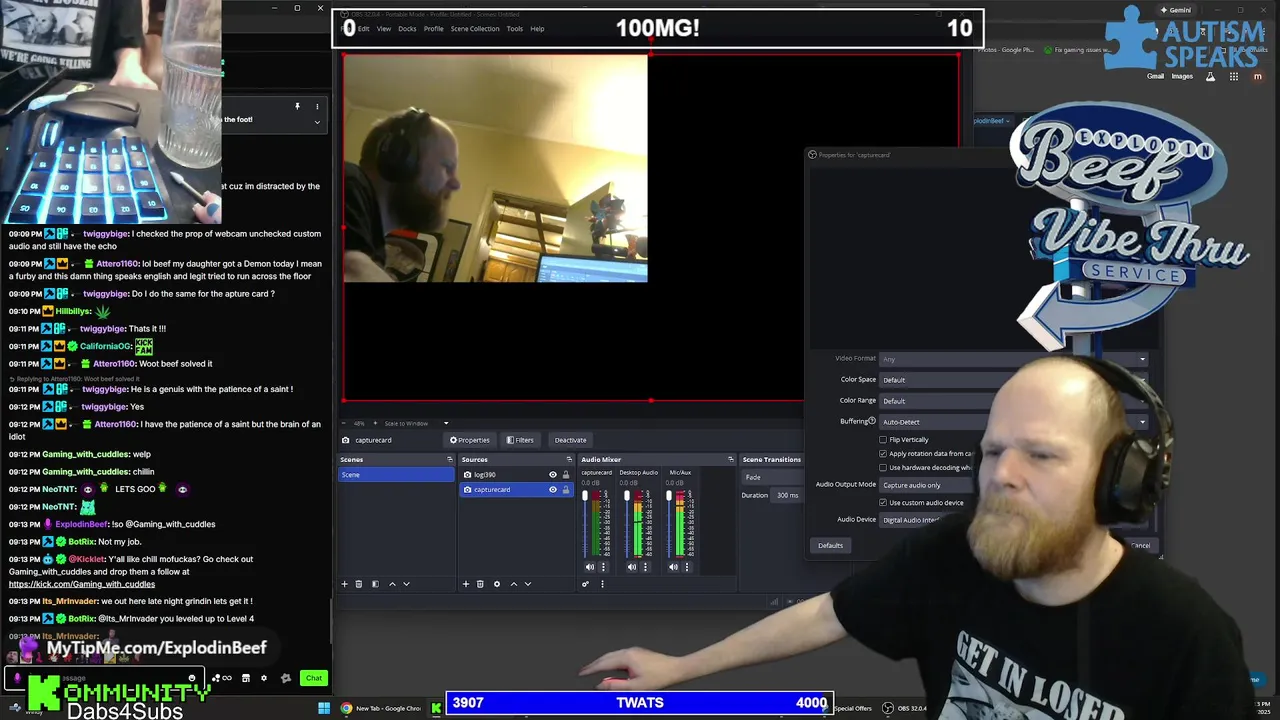The image size is (1280, 720).
Task: Select the capturecard source in the Sources list
Action: [x=516, y=490]
